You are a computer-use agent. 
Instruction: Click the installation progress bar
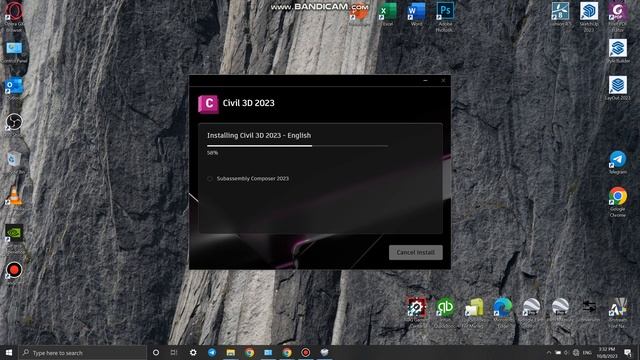click(297, 146)
